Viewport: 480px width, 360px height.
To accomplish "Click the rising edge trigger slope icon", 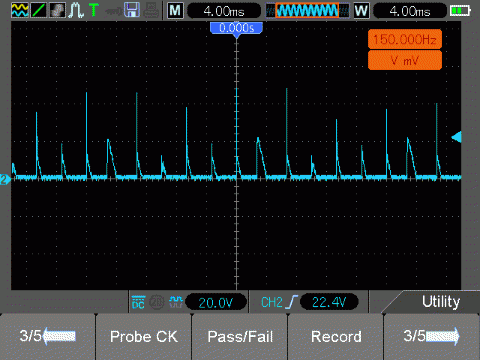I will click(292, 302).
